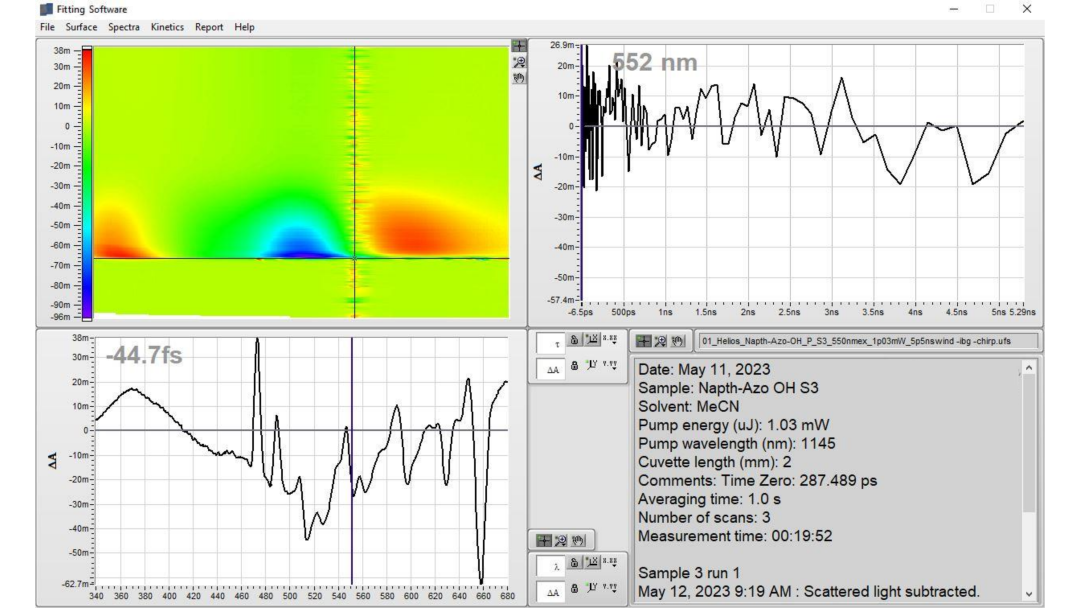The image size is (1080, 608).
Task: Click the -96m bottom label of the color scale
Action: pyautogui.click(x=62, y=317)
